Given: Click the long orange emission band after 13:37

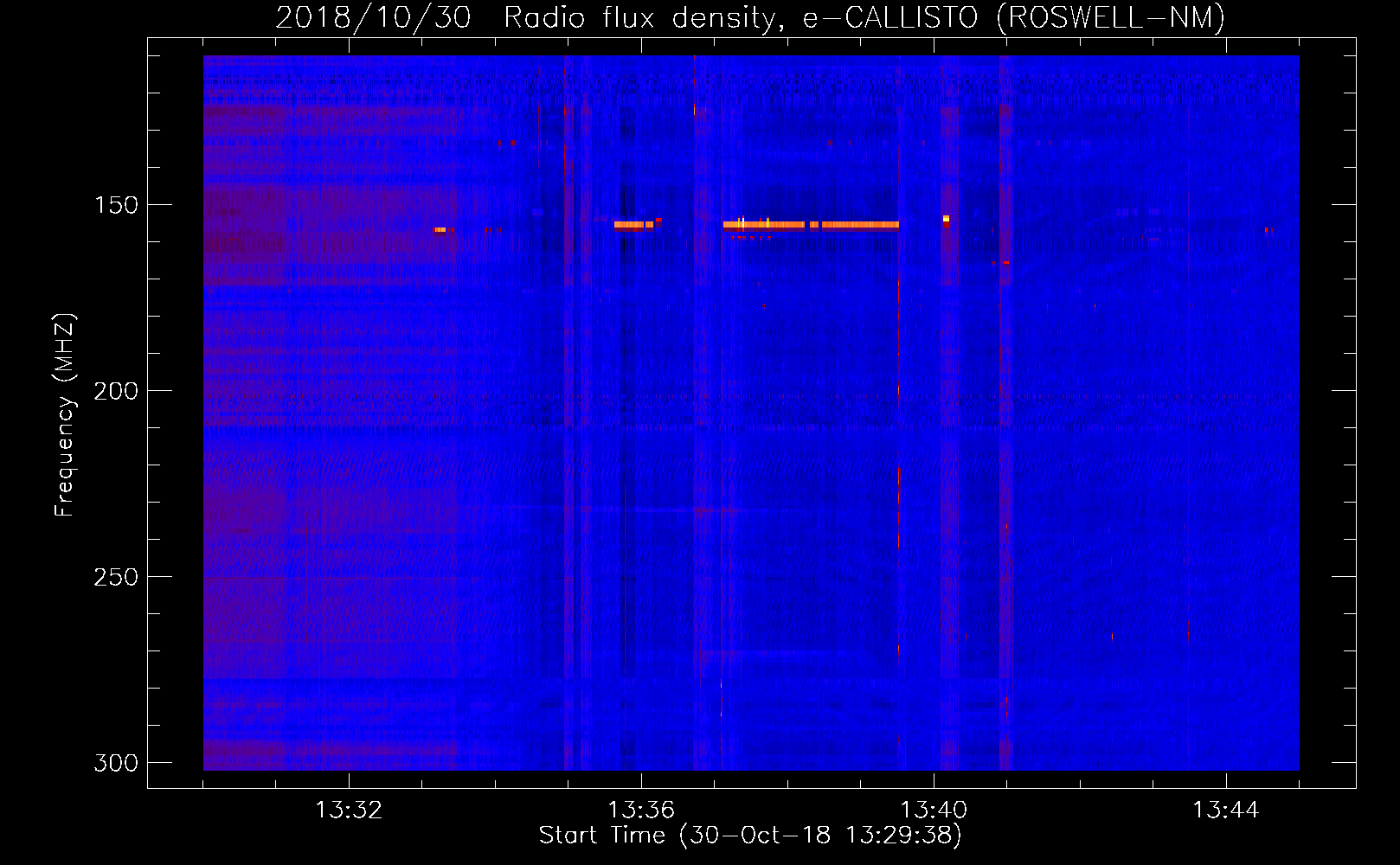Looking at the screenshot, I should point(811,225).
